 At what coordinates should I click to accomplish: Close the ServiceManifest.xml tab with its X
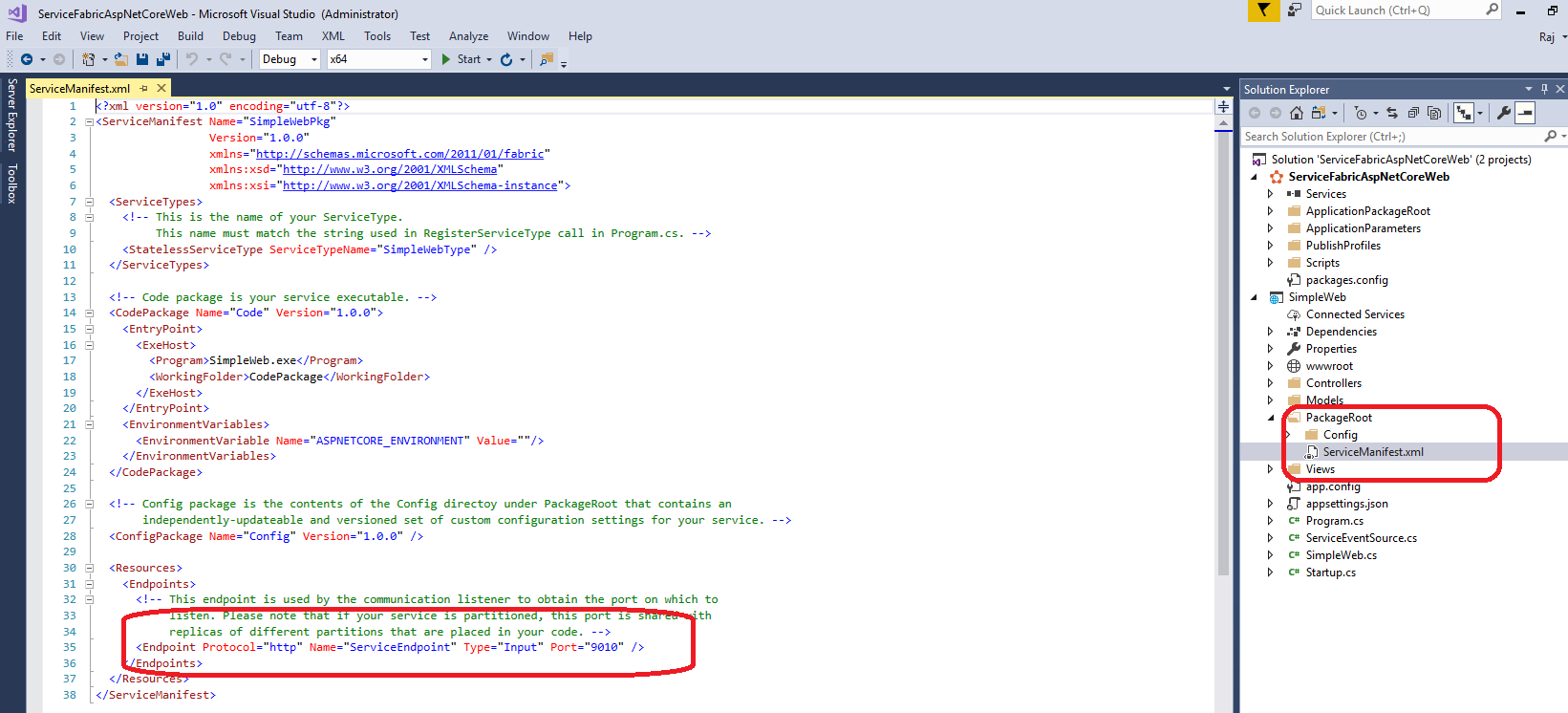(x=161, y=88)
